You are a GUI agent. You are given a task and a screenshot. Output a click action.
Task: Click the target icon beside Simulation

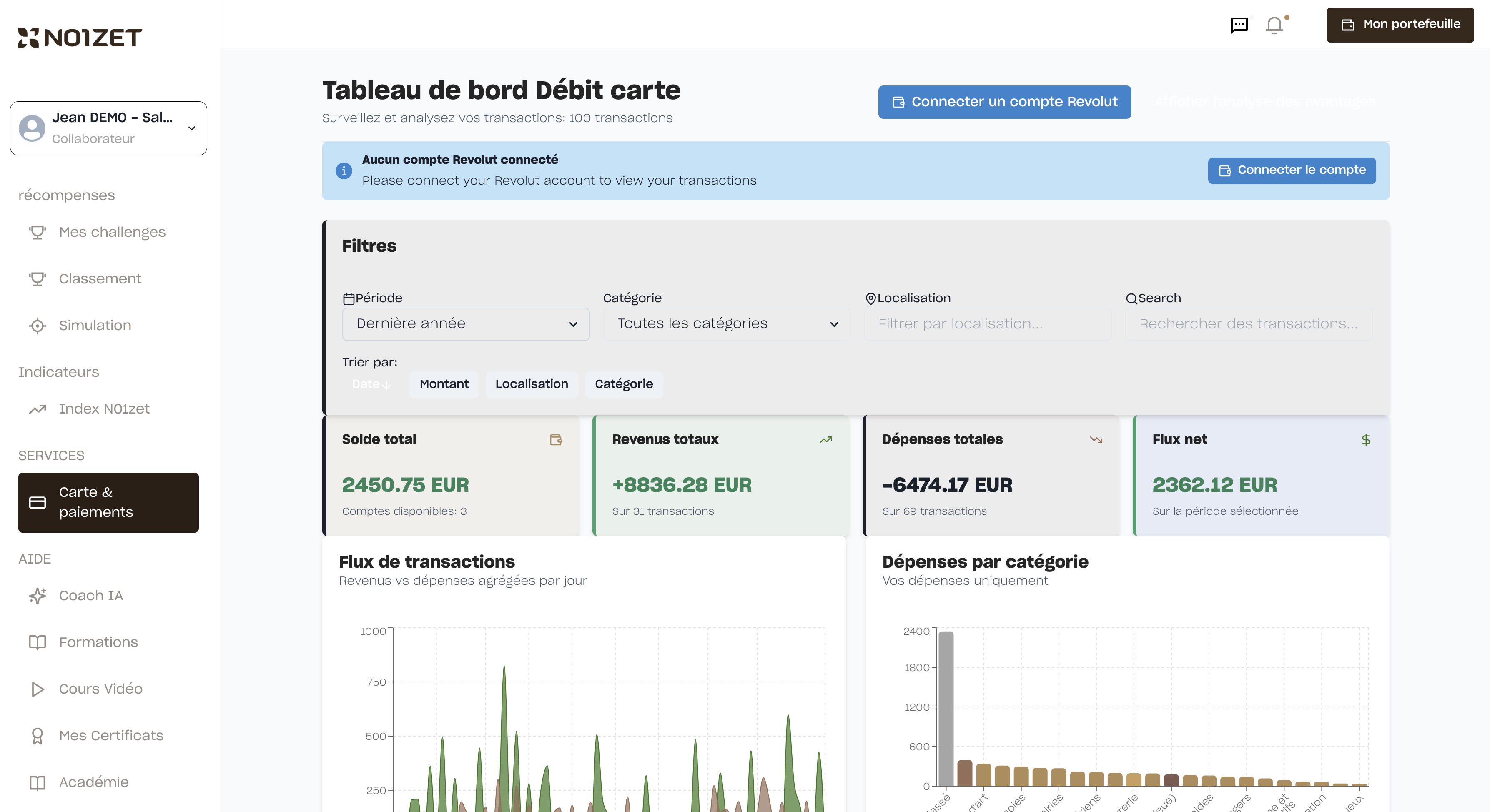pos(38,326)
